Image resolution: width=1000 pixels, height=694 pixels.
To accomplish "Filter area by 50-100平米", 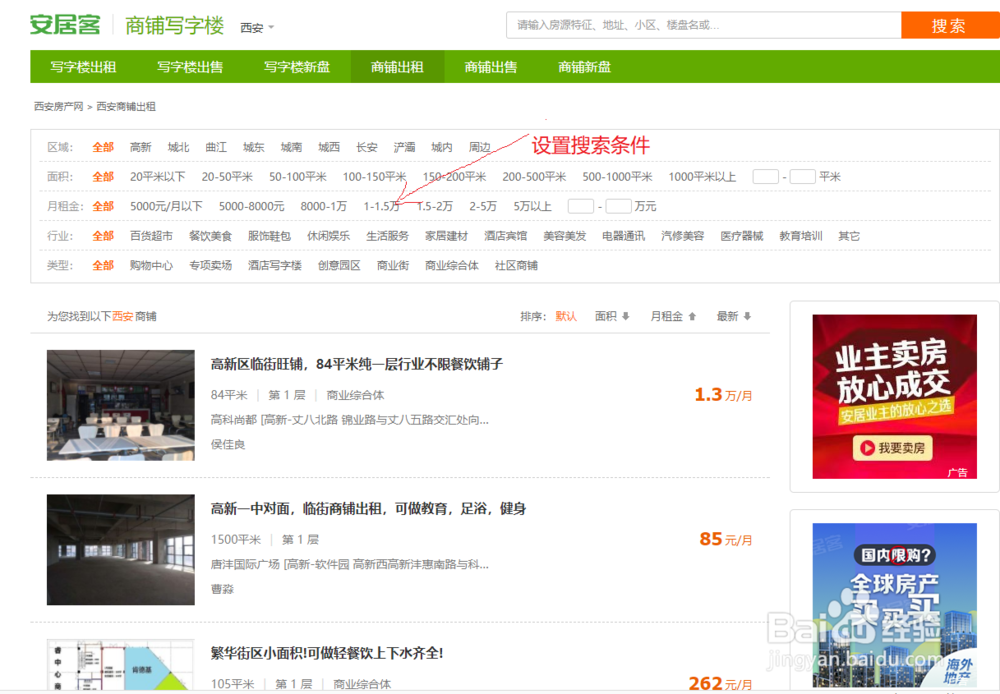I will (297, 177).
